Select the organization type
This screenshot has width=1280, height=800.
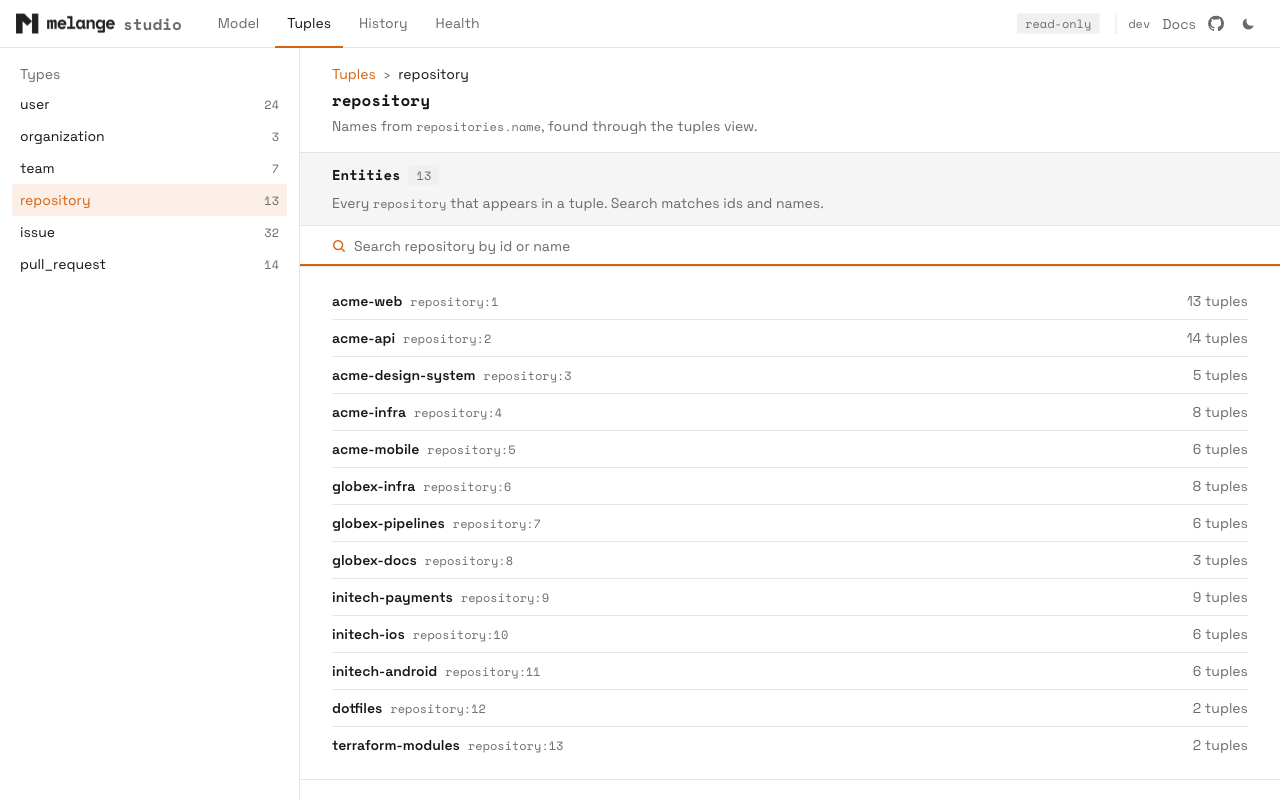150,136
